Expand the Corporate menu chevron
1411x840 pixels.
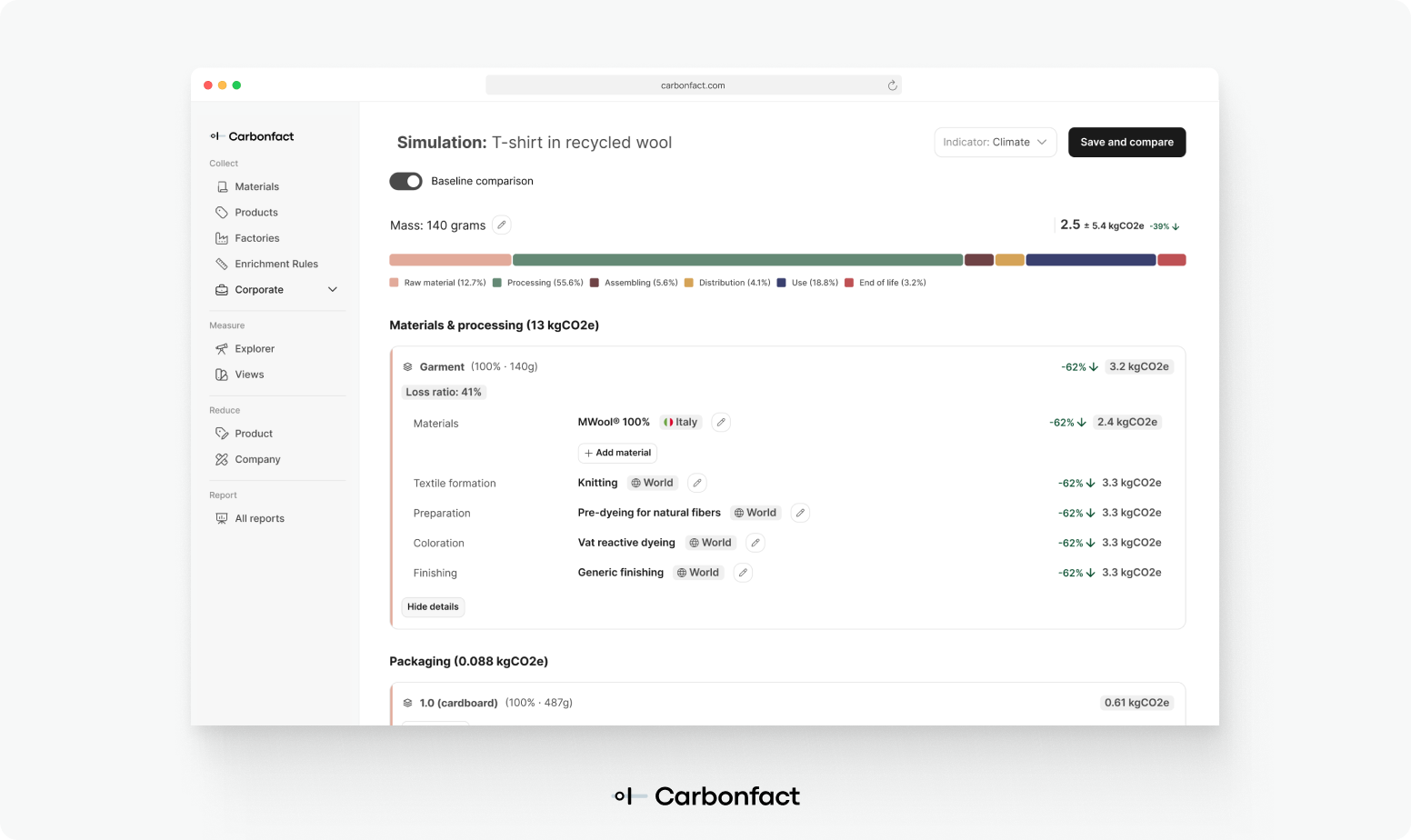(333, 290)
